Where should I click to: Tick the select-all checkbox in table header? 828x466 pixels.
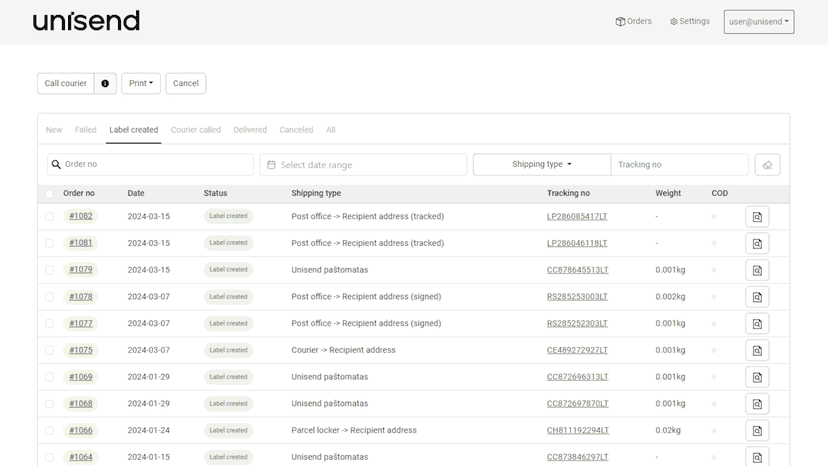click(x=49, y=194)
